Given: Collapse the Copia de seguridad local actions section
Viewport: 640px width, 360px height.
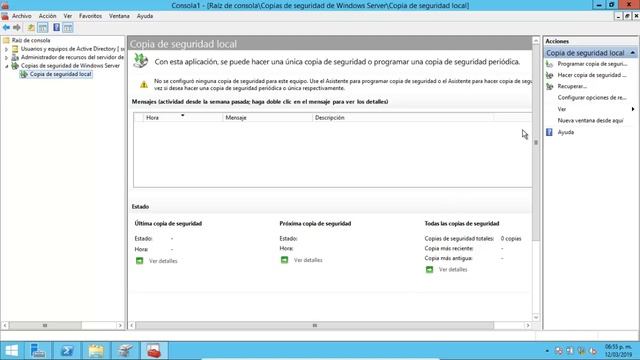Looking at the screenshot, I should pos(632,53).
